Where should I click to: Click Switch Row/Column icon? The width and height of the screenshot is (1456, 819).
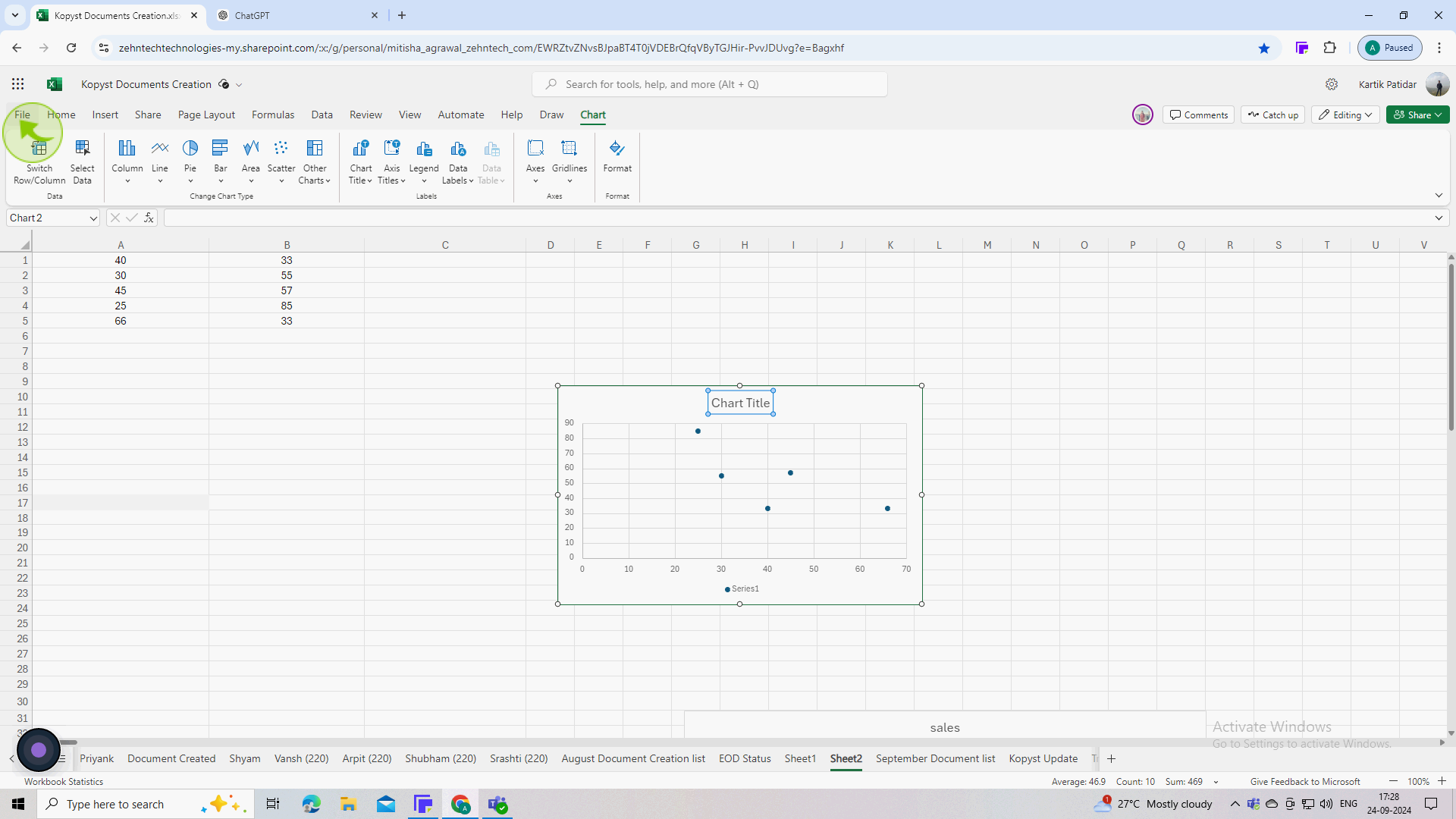[x=39, y=162]
